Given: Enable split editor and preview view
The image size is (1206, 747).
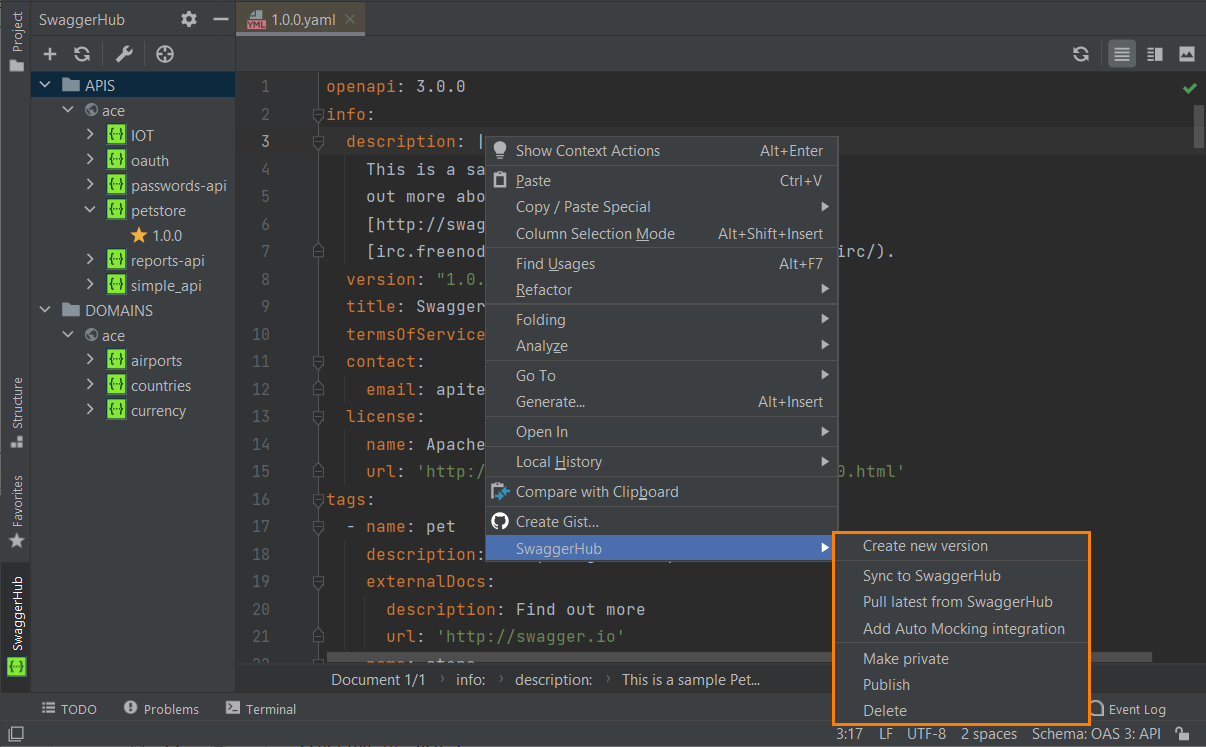Looking at the screenshot, I should pos(1153,54).
